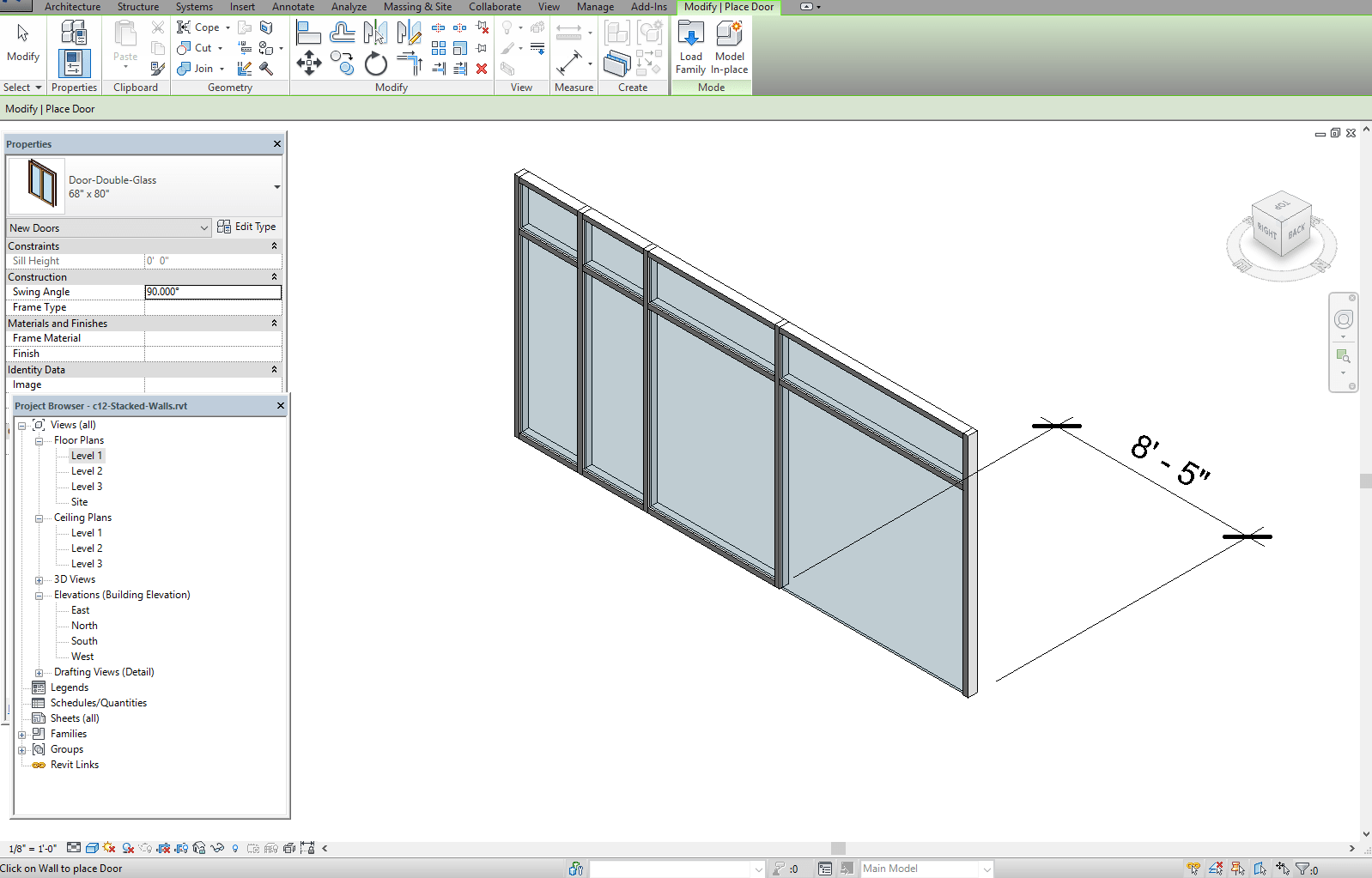The image size is (1372, 878).
Task: Toggle Sun Path off/on icon
Action: coord(110,848)
